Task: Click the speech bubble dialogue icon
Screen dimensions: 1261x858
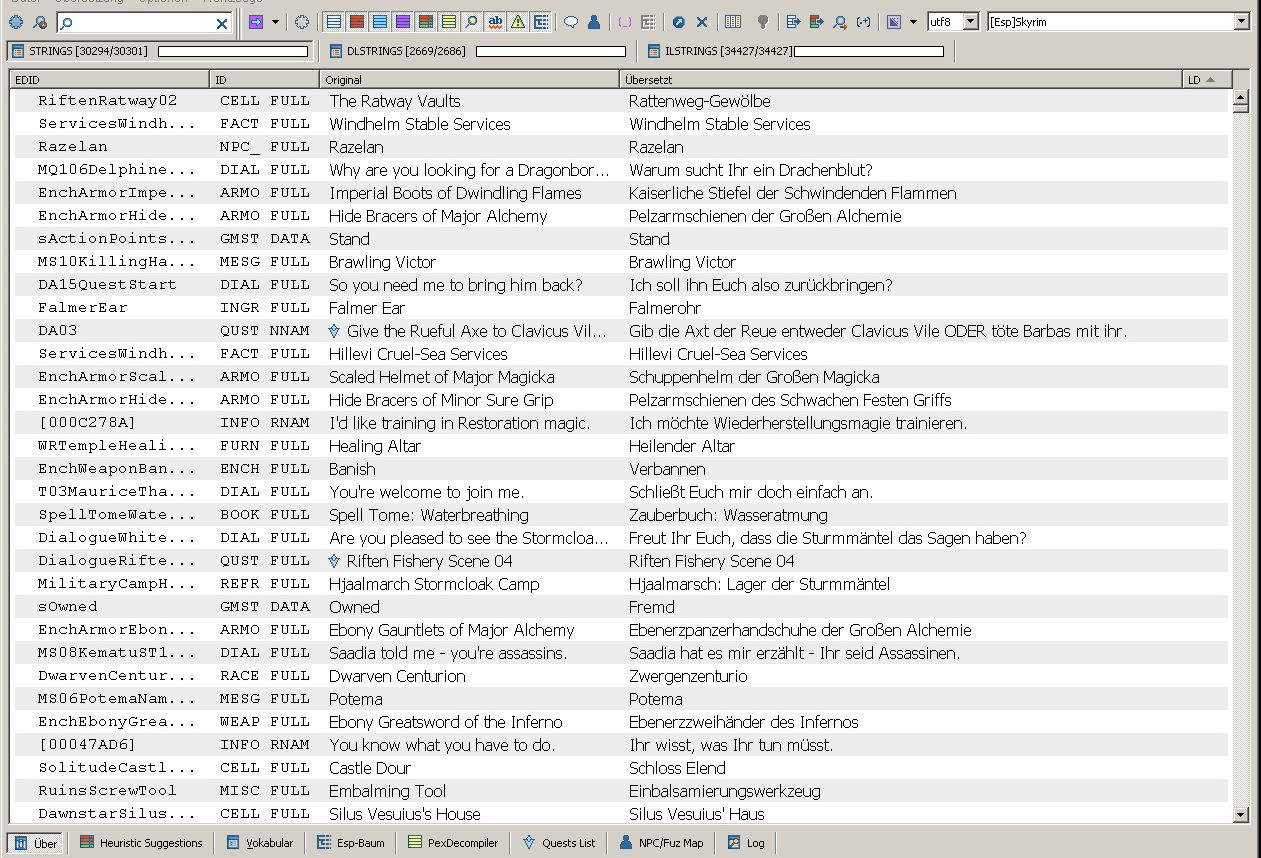Action: [571, 22]
